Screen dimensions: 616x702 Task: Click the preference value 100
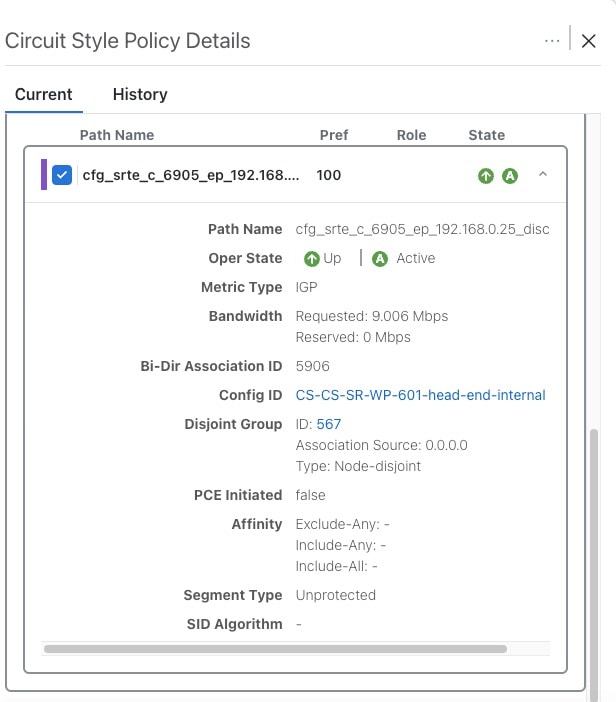pyautogui.click(x=329, y=175)
